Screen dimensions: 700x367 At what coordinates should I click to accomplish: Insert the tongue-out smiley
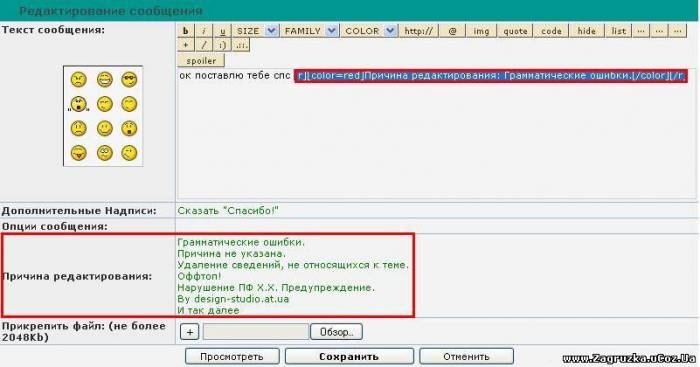pos(79,153)
